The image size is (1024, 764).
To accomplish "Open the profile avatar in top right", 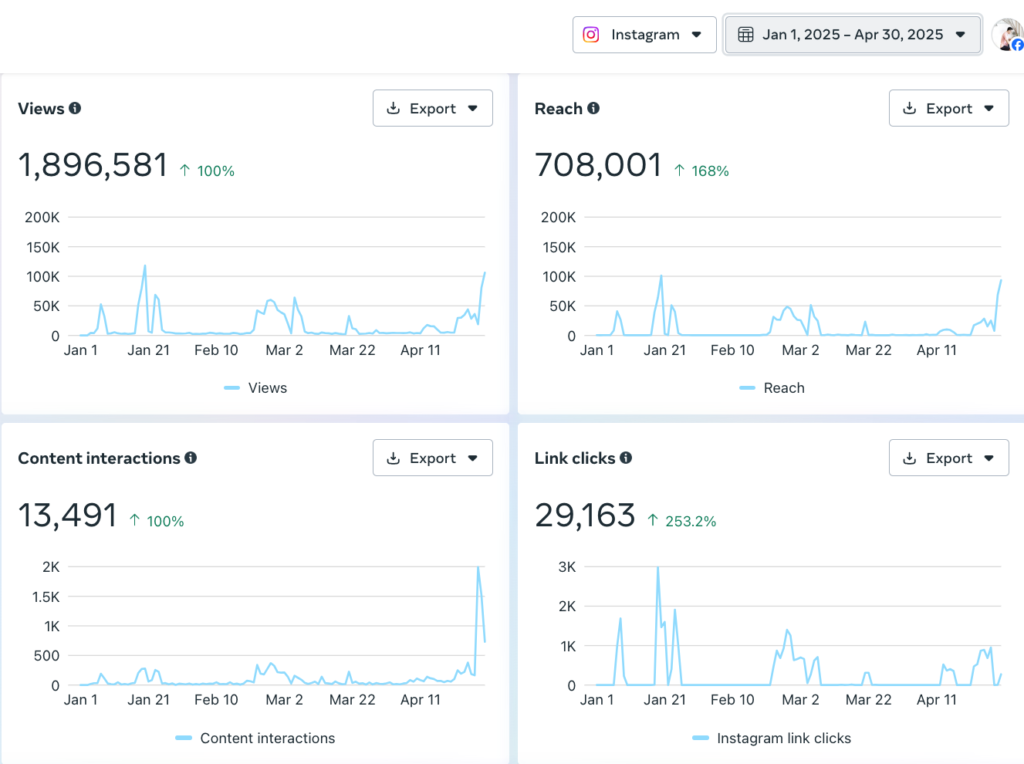I will point(1006,34).
